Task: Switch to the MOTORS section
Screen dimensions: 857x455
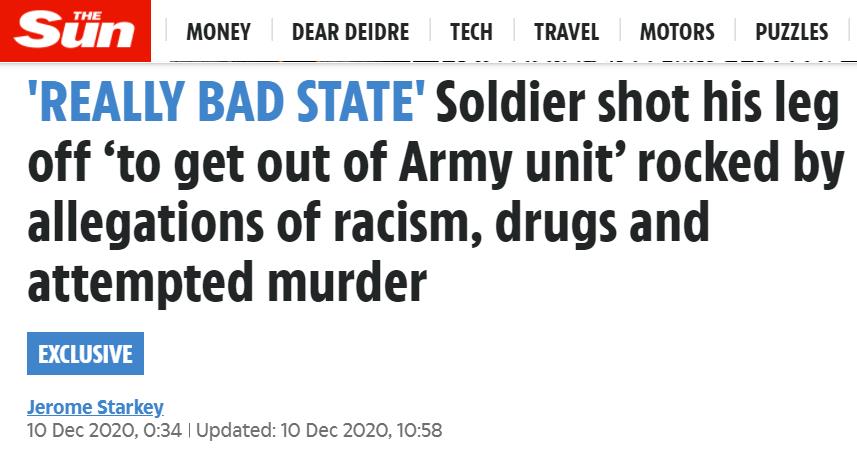Action: tap(677, 32)
